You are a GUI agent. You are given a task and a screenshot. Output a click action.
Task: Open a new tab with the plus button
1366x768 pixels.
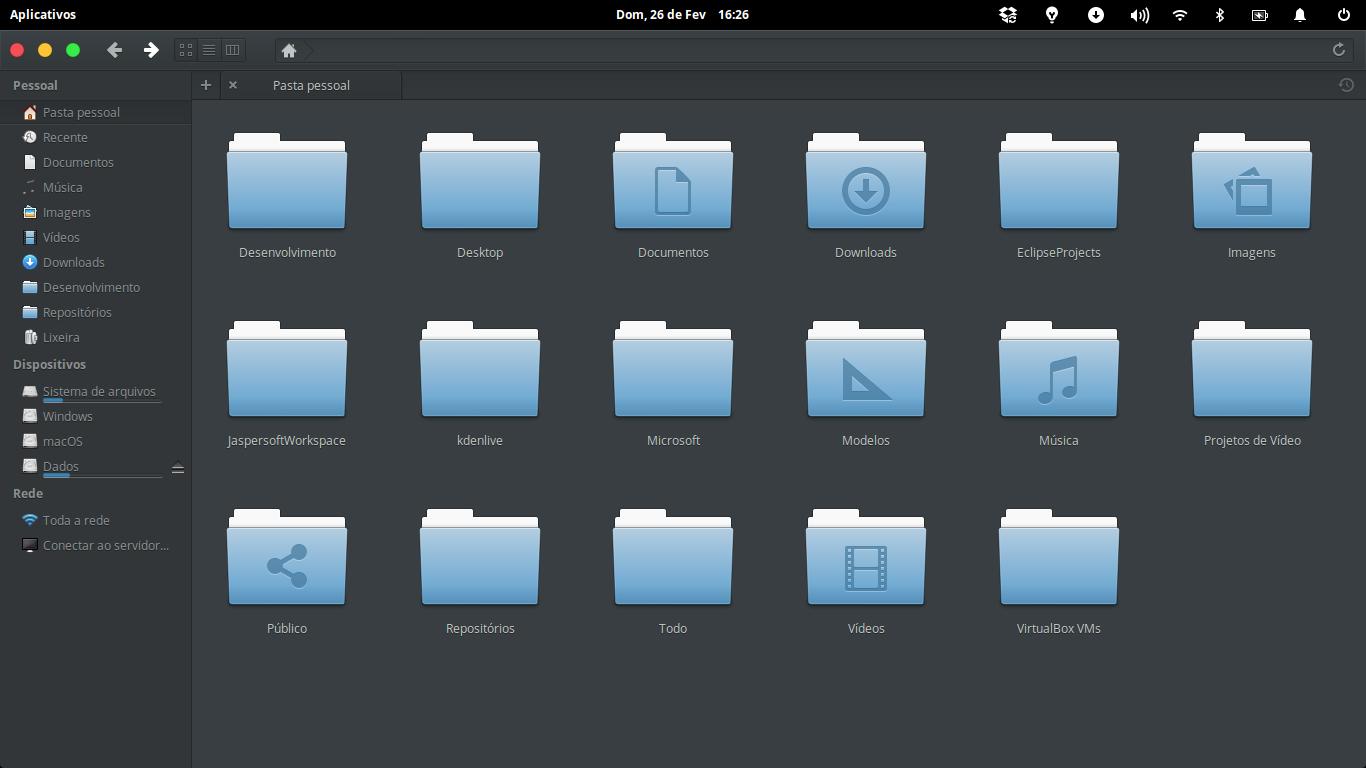pyautogui.click(x=206, y=85)
